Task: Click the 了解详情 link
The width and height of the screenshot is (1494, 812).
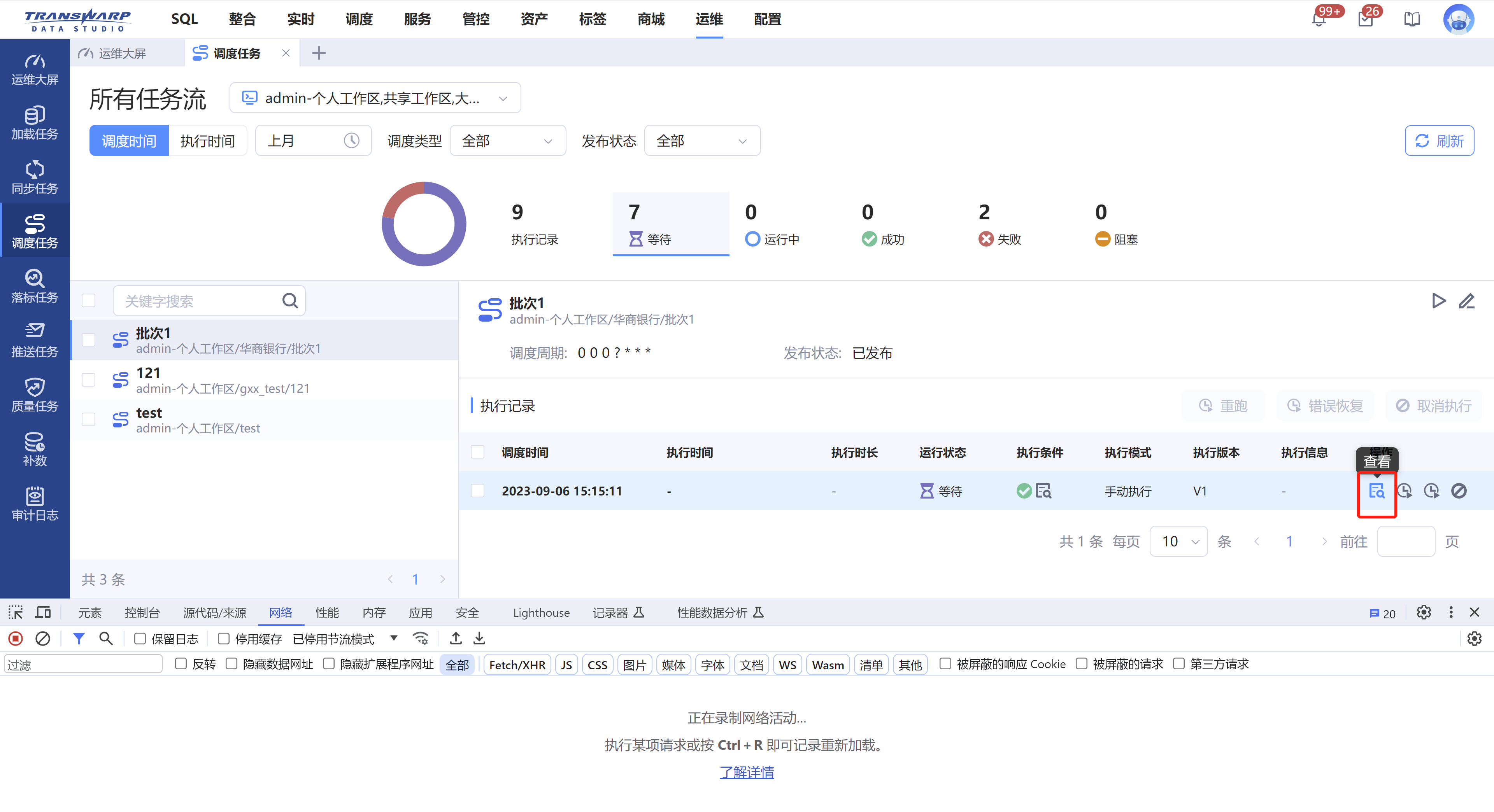Action: [747, 772]
